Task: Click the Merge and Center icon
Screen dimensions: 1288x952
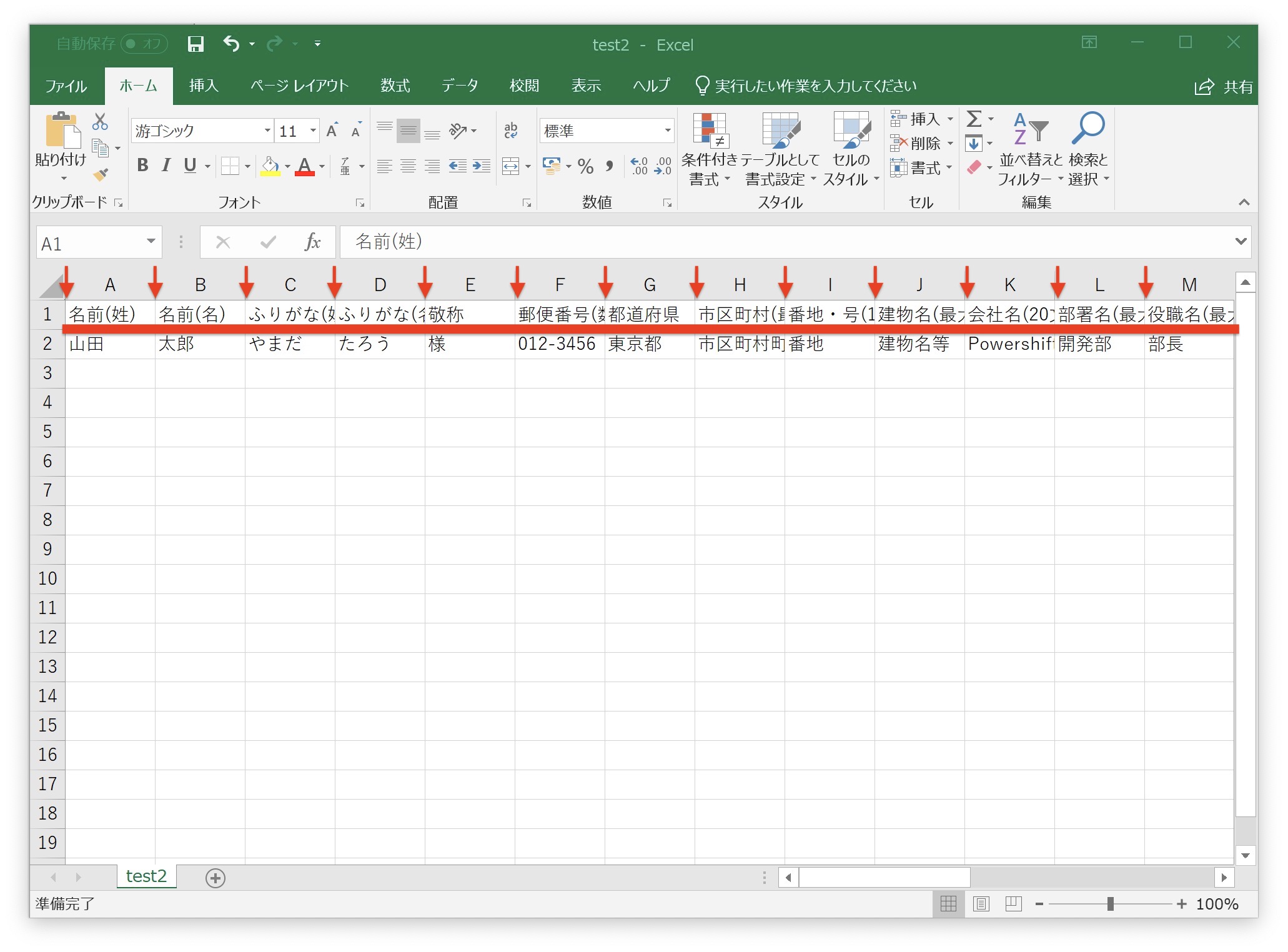Action: click(511, 166)
